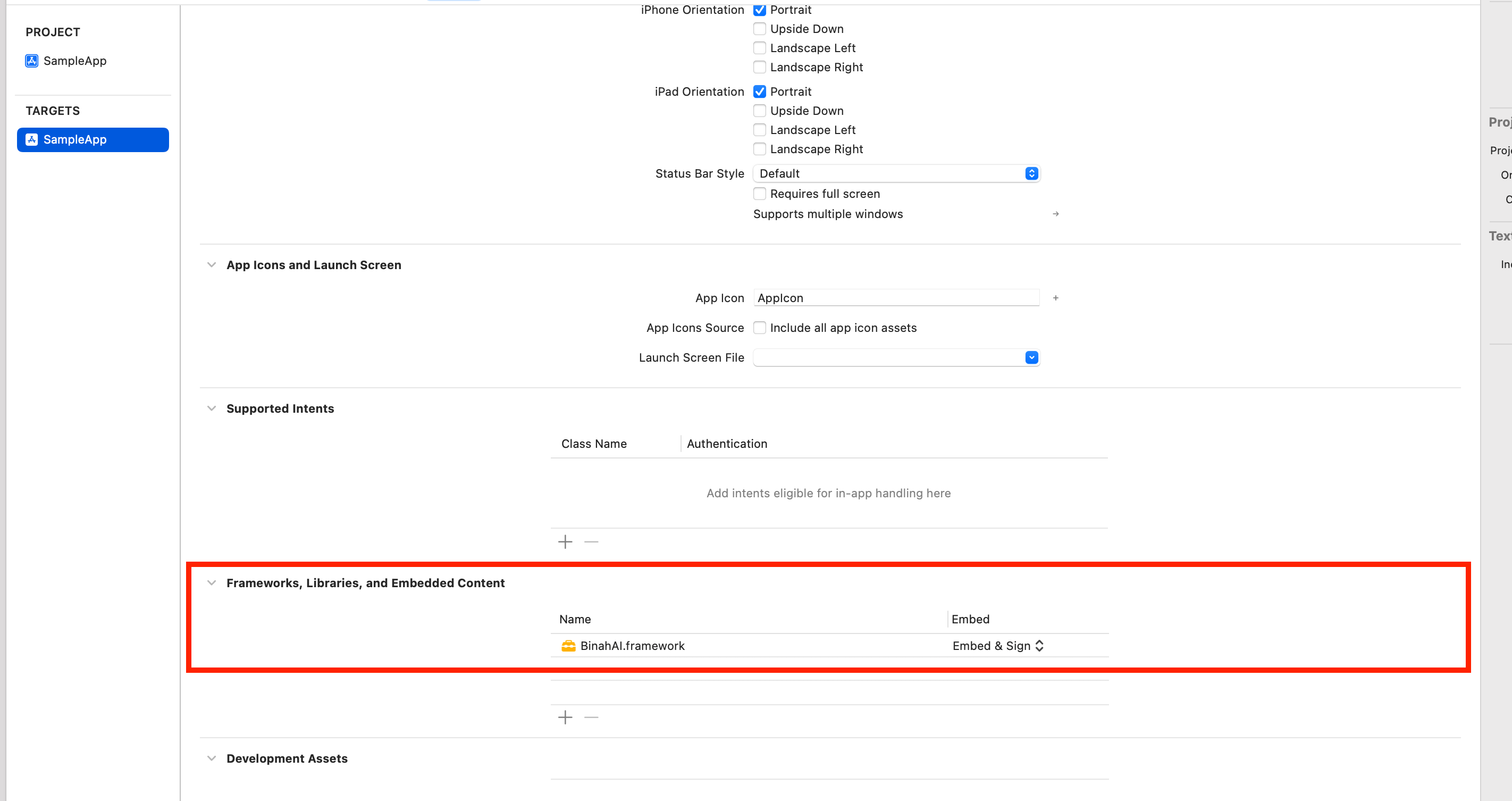Add a framework with plus button
Screen dimensions: 1512x801
click(565, 717)
